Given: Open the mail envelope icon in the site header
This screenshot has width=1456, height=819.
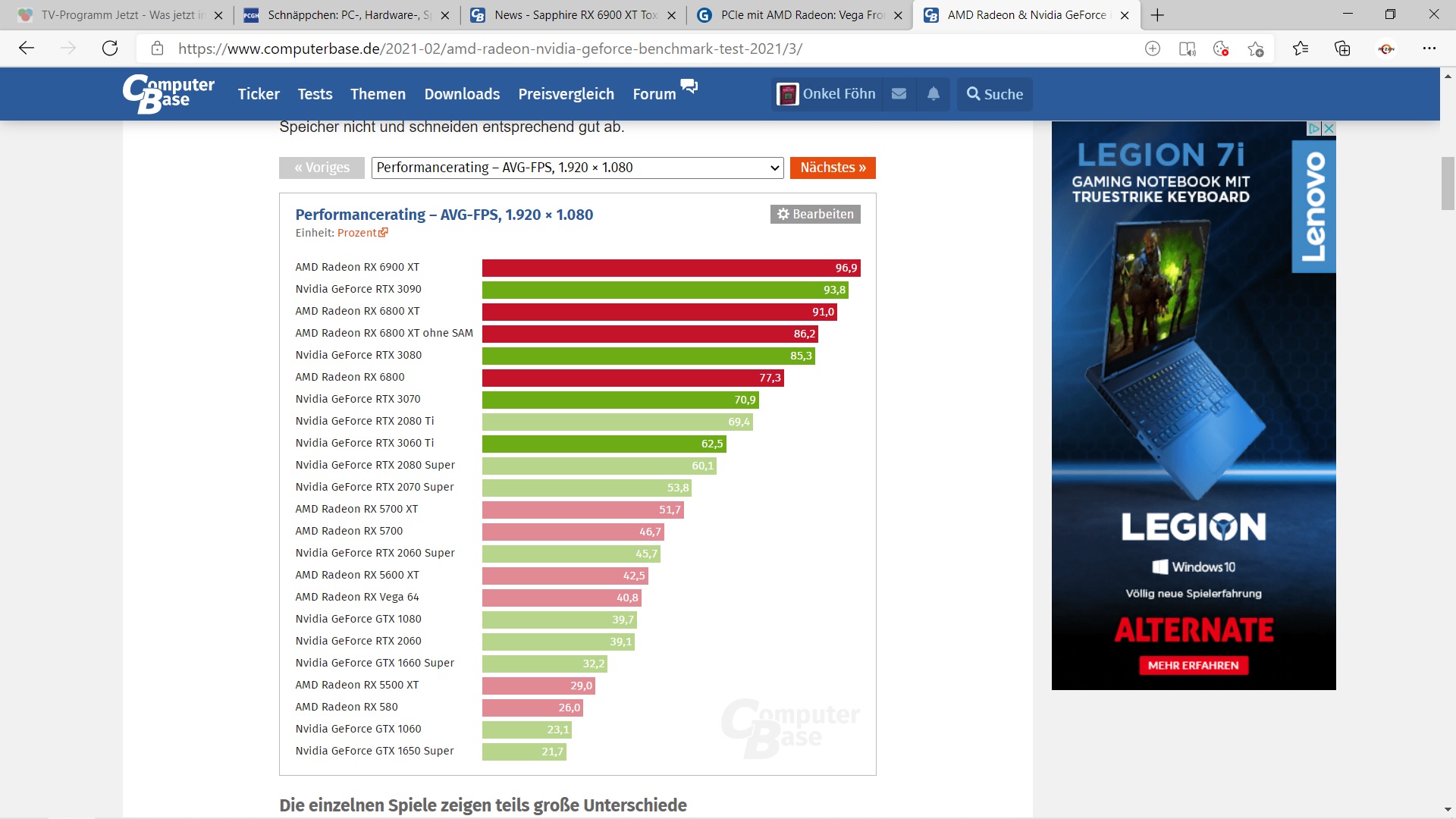Looking at the screenshot, I should [899, 94].
